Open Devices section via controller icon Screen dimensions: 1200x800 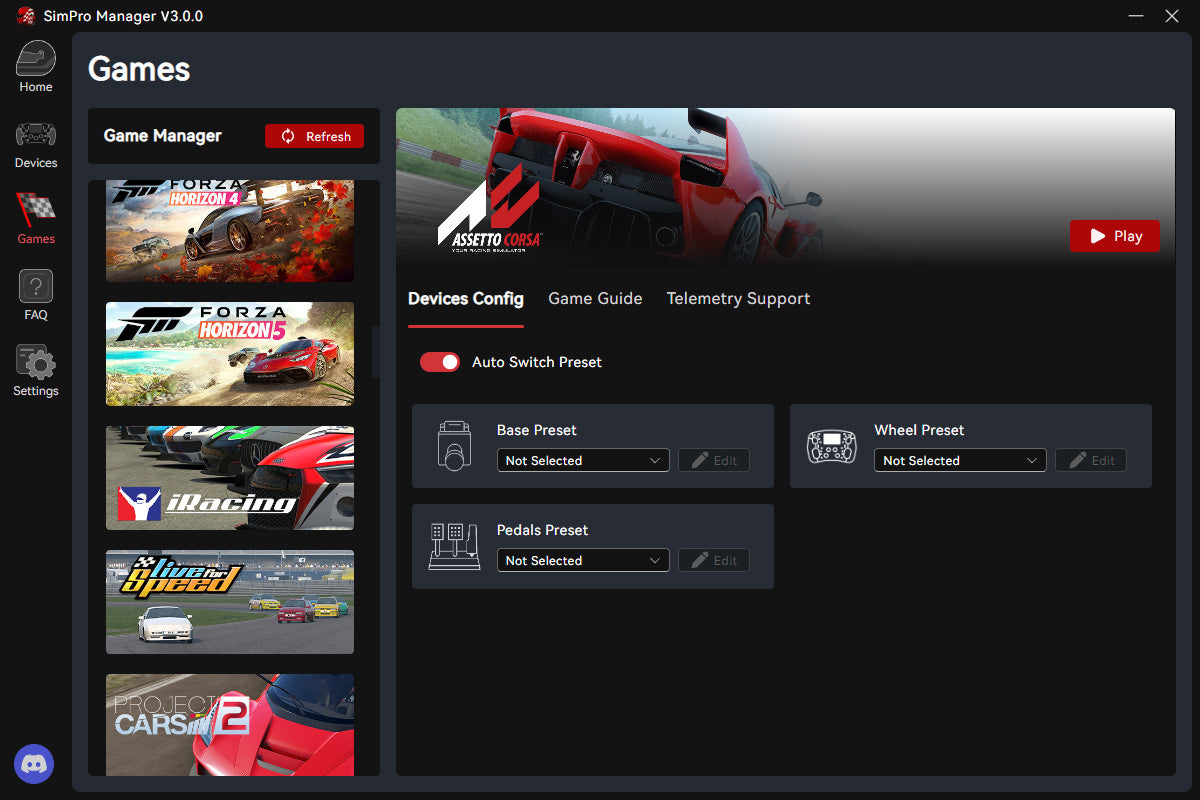[36, 135]
